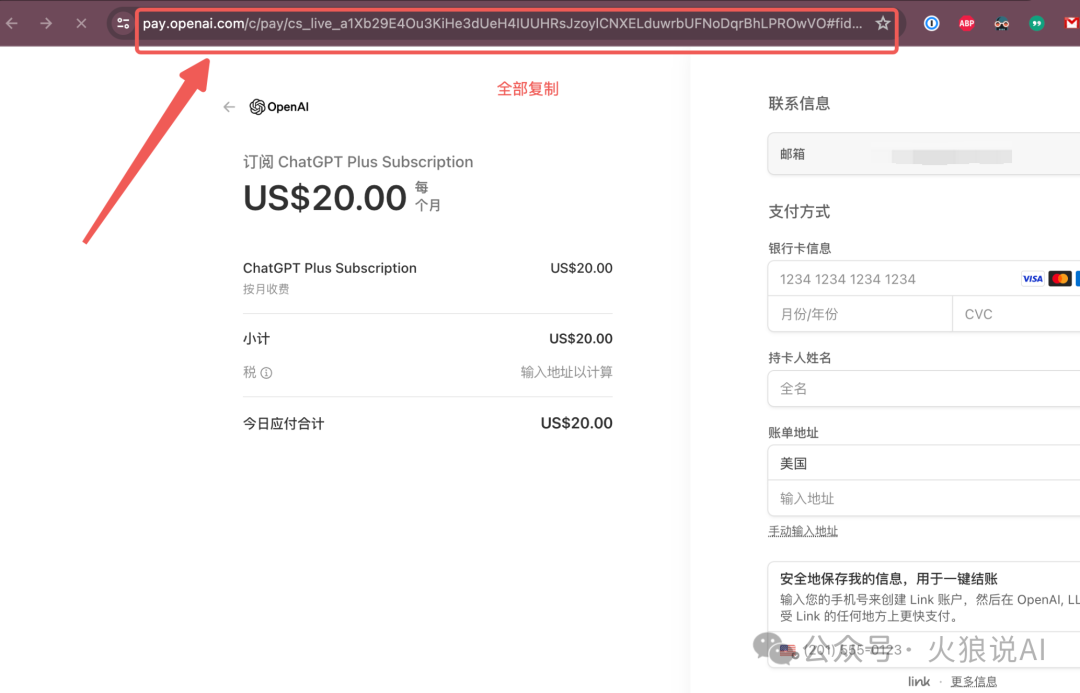1080x693 pixels.
Task: Focus the 月份/年份 expiry field
Action: pos(859,314)
